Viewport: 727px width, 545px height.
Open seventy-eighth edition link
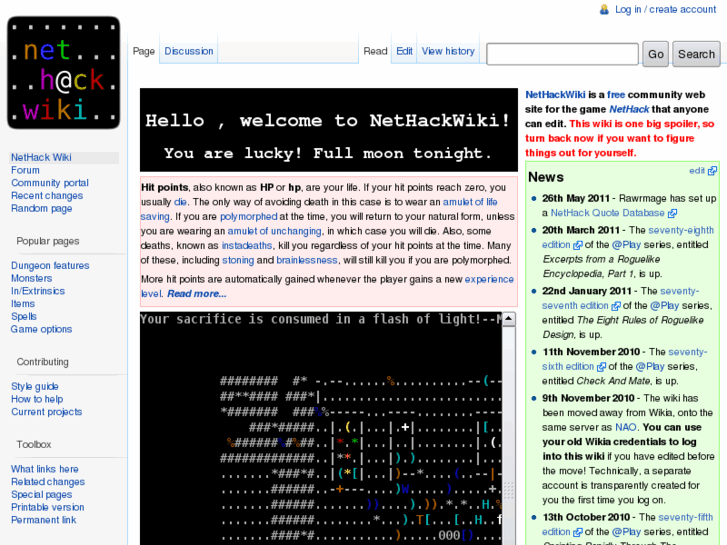tap(681, 230)
